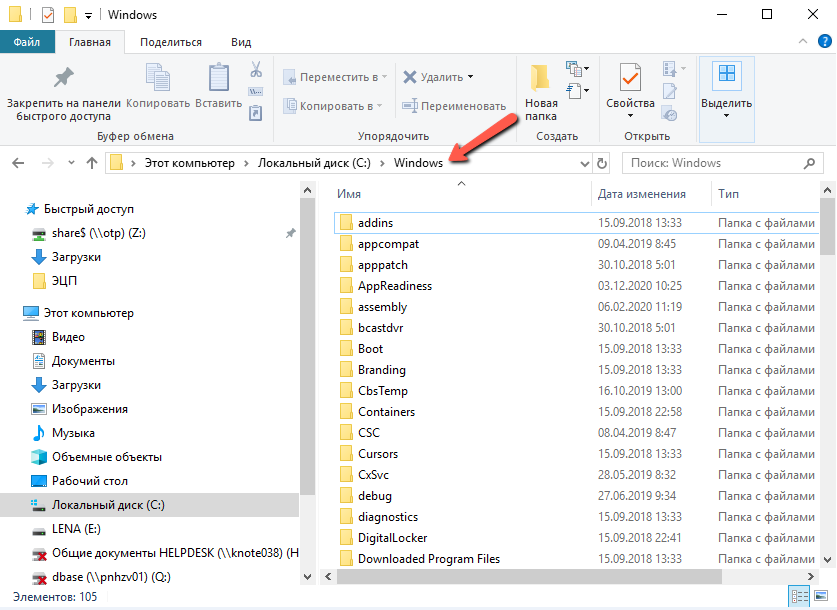Image resolution: width=837 pixels, height=610 pixels.
Task: Click the up-arrow parent folder button
Action: [x=92, y=163]
